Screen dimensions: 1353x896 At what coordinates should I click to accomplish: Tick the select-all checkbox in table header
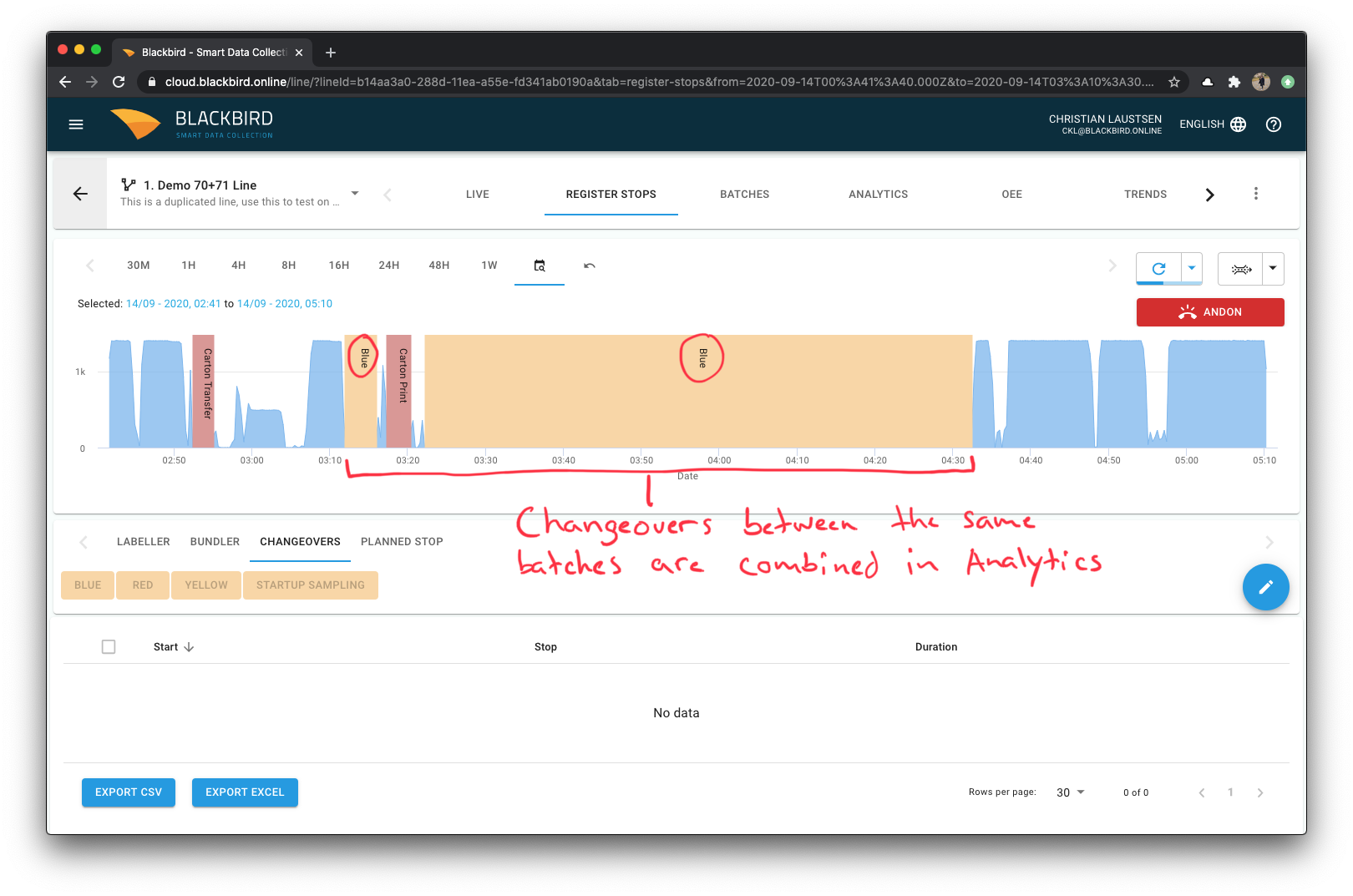coord(109,647)
